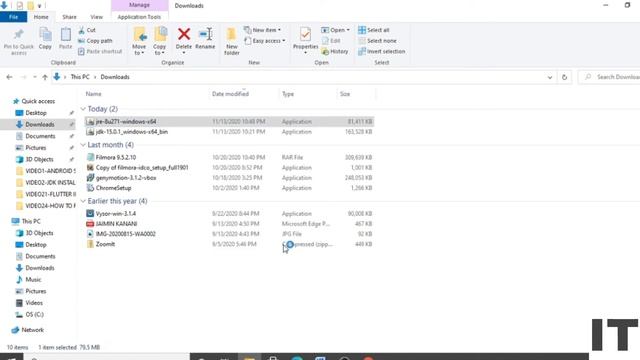Open the OS (C:) drive

pyautogui.click(x=34, y=315)
